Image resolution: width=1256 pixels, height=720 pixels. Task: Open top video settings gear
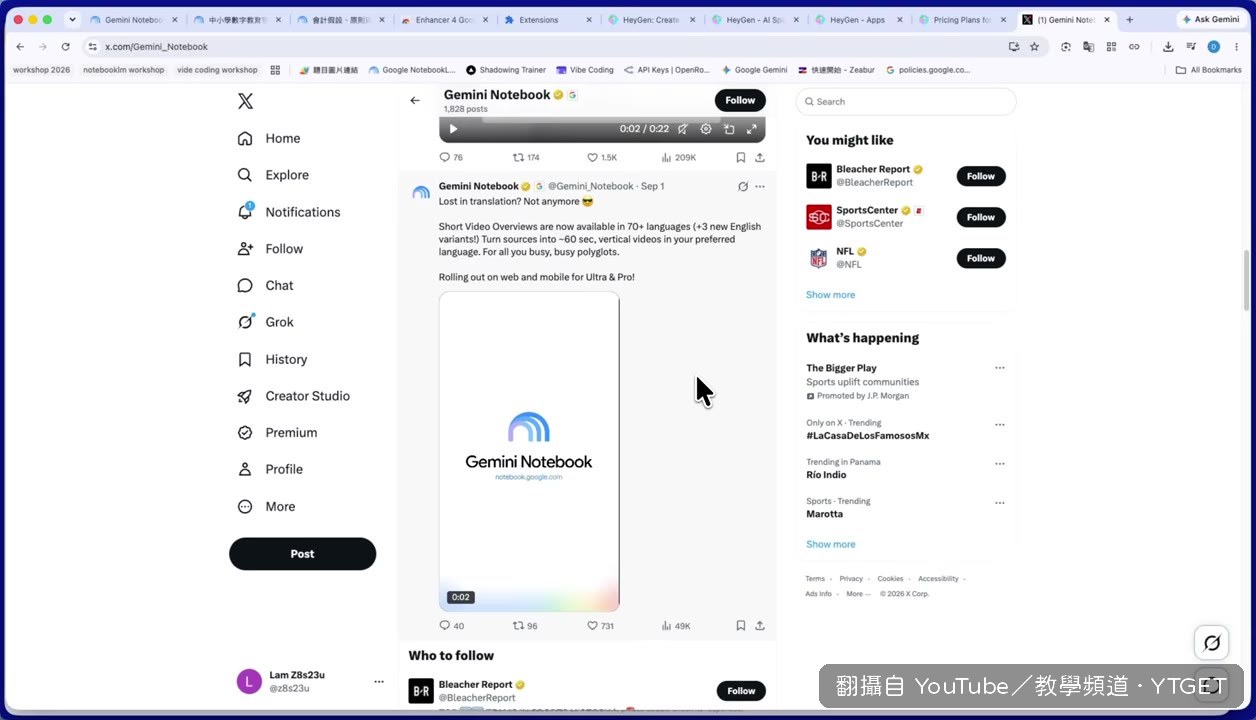[706, 129]
